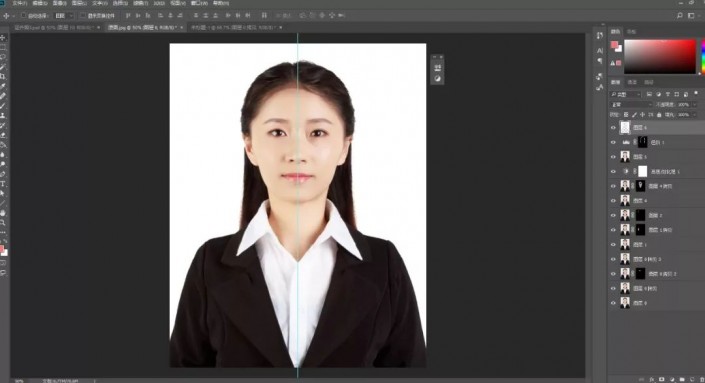The width and height of the screenshot is (705, 383).
Task: Switch to the .psd document tab
Action: (x=53, y=27)
